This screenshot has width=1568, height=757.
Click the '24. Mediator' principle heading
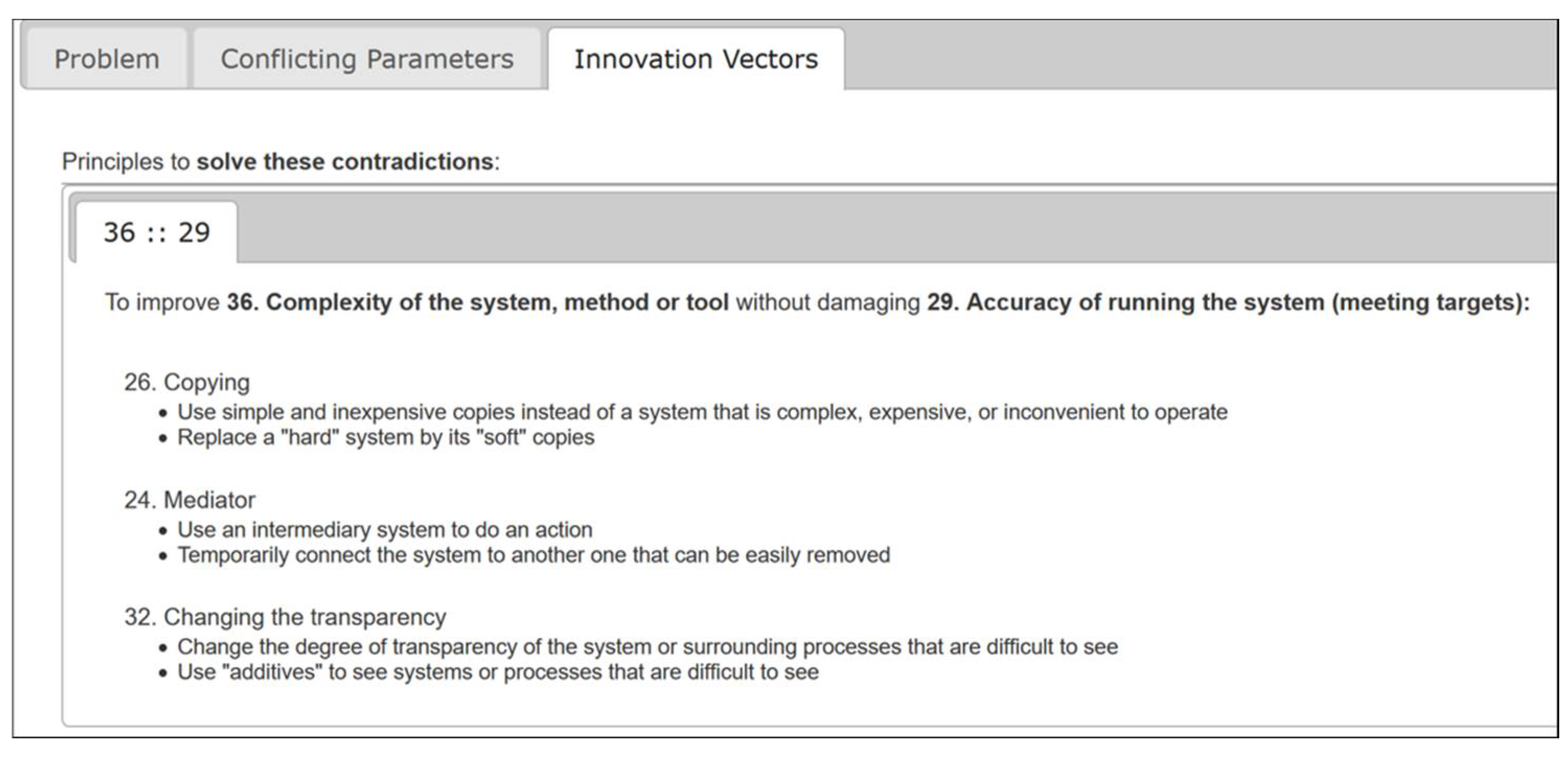point(189,500)
